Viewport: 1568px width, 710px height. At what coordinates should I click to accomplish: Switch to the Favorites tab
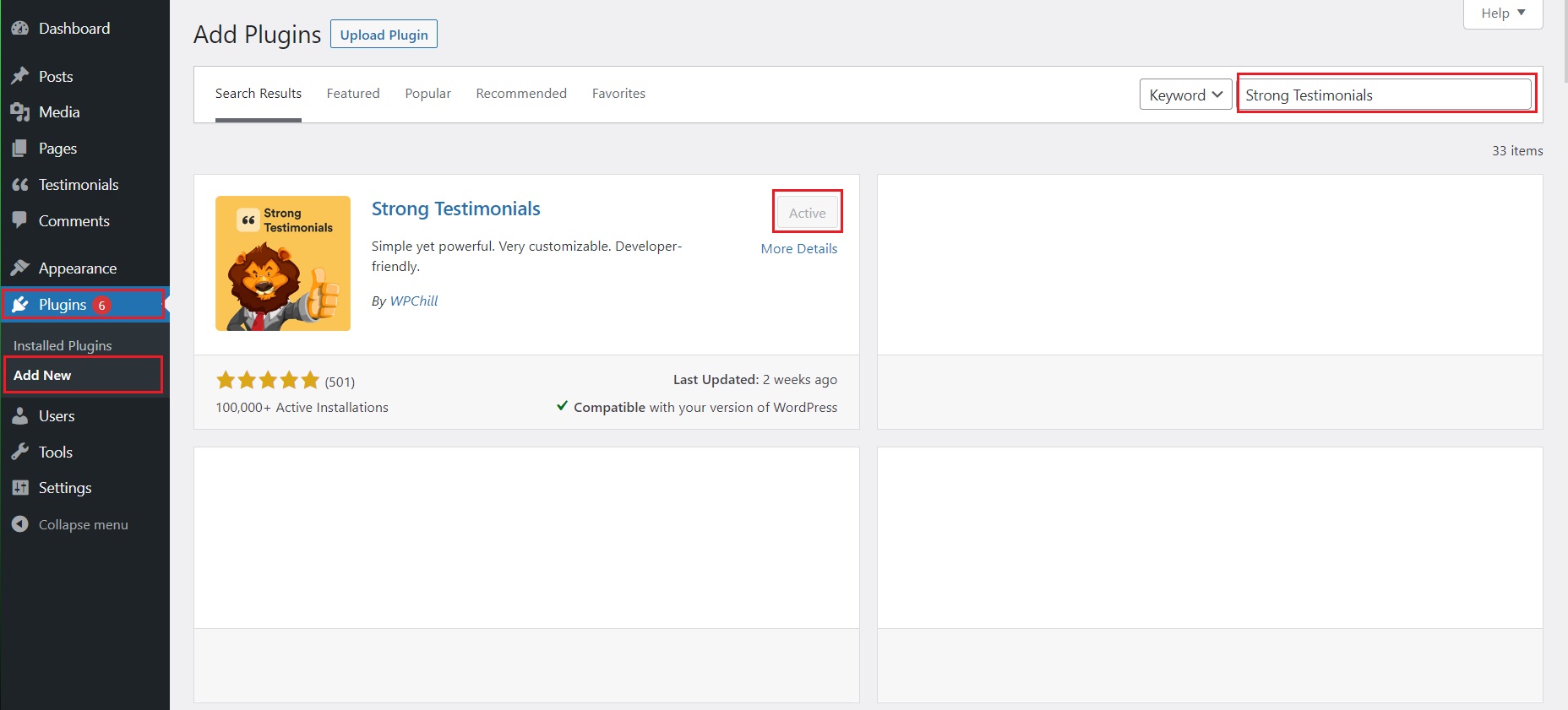618,94
